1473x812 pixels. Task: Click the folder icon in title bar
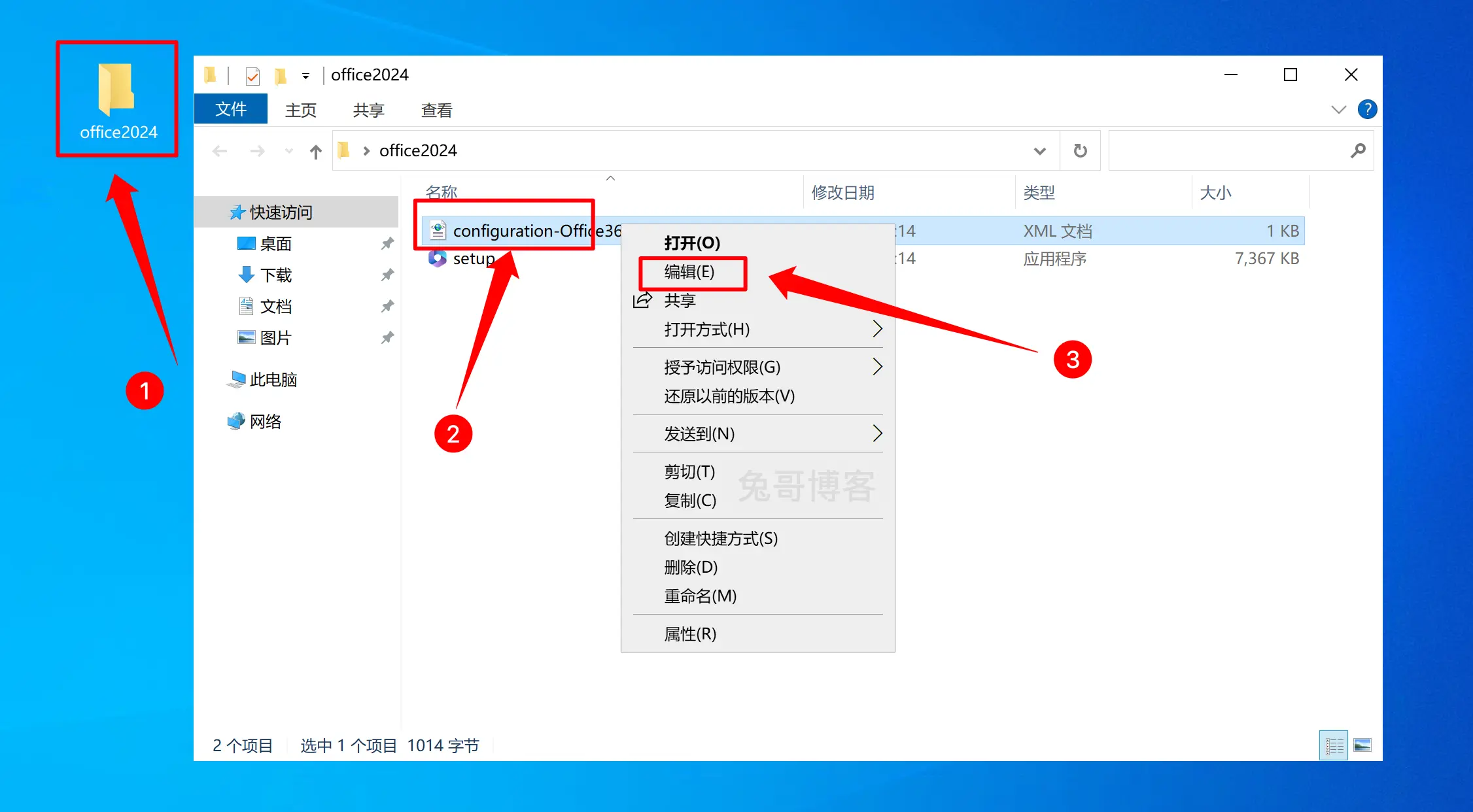click(210, 75)
